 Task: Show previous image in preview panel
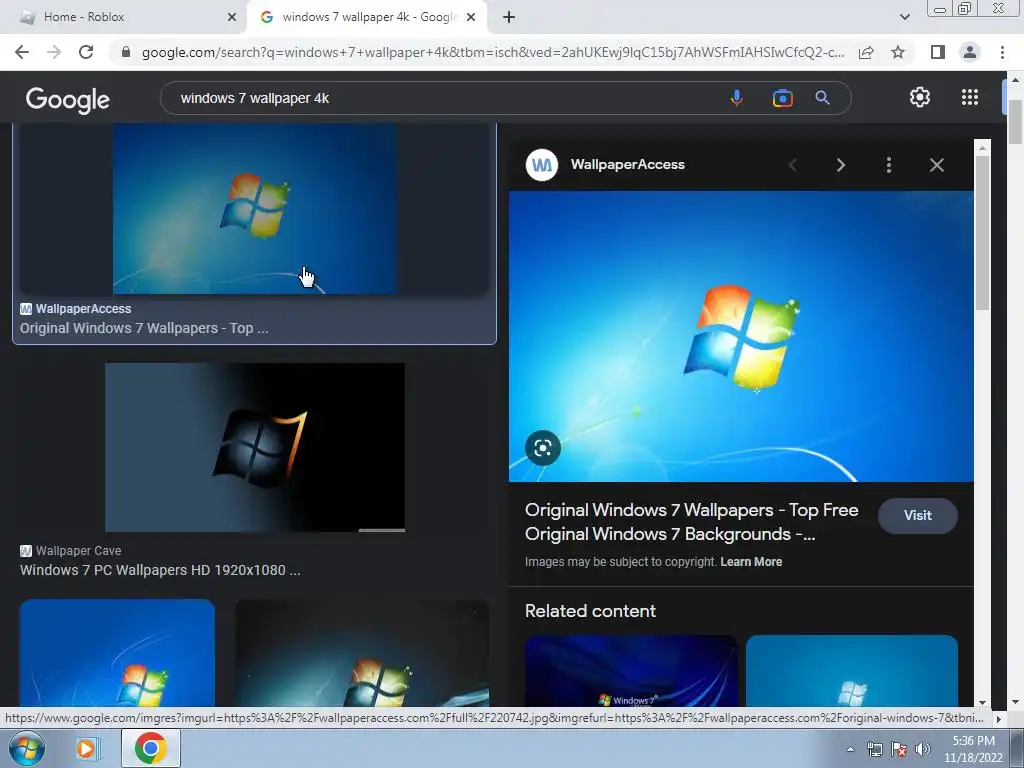point(793,165)
